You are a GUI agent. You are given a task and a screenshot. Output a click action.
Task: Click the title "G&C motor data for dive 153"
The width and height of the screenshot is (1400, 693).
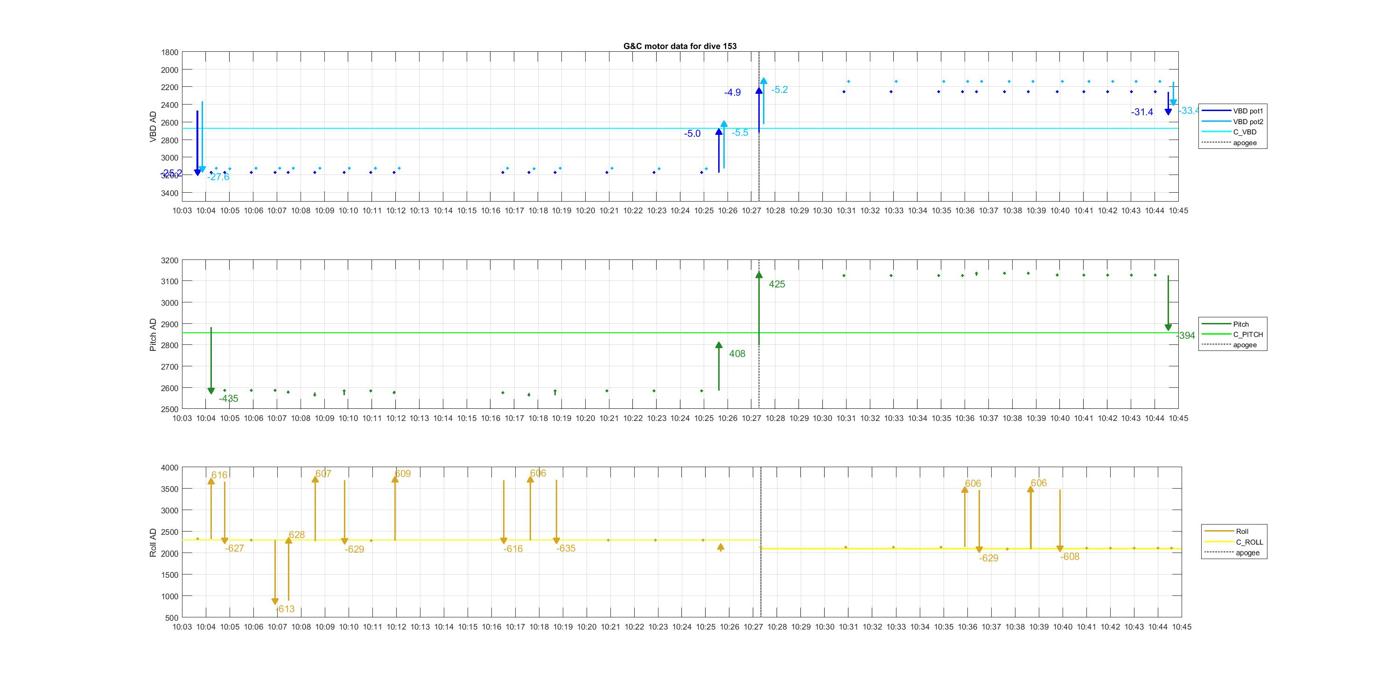(680, 46)
